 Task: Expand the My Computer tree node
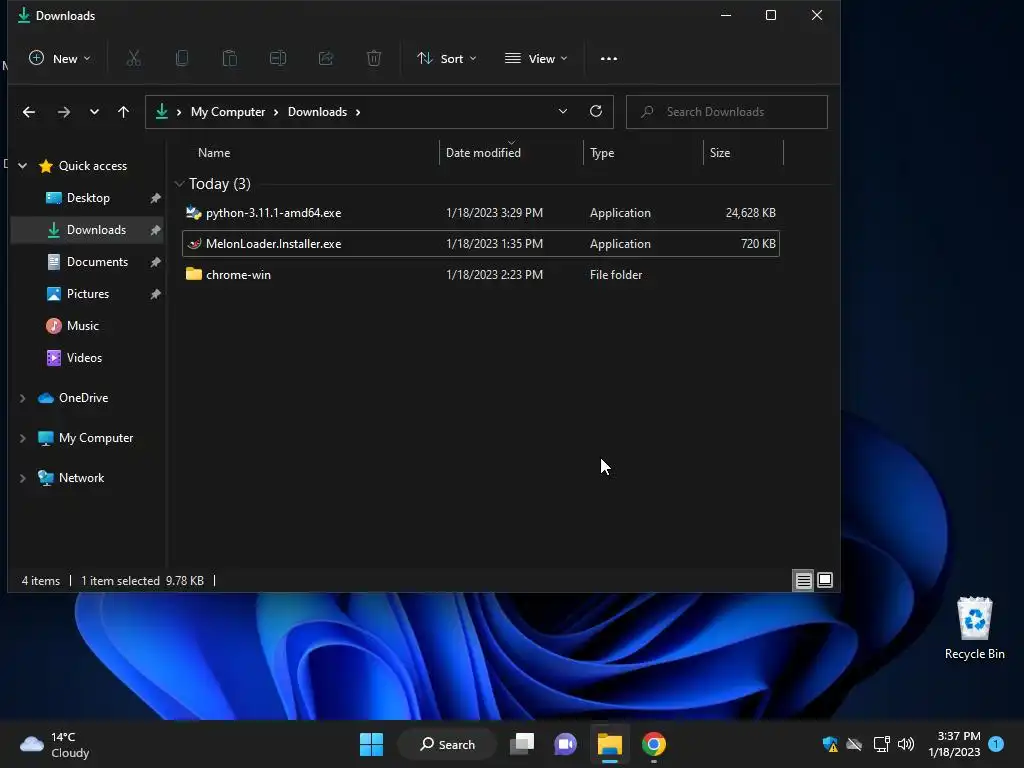pos(23,438)
